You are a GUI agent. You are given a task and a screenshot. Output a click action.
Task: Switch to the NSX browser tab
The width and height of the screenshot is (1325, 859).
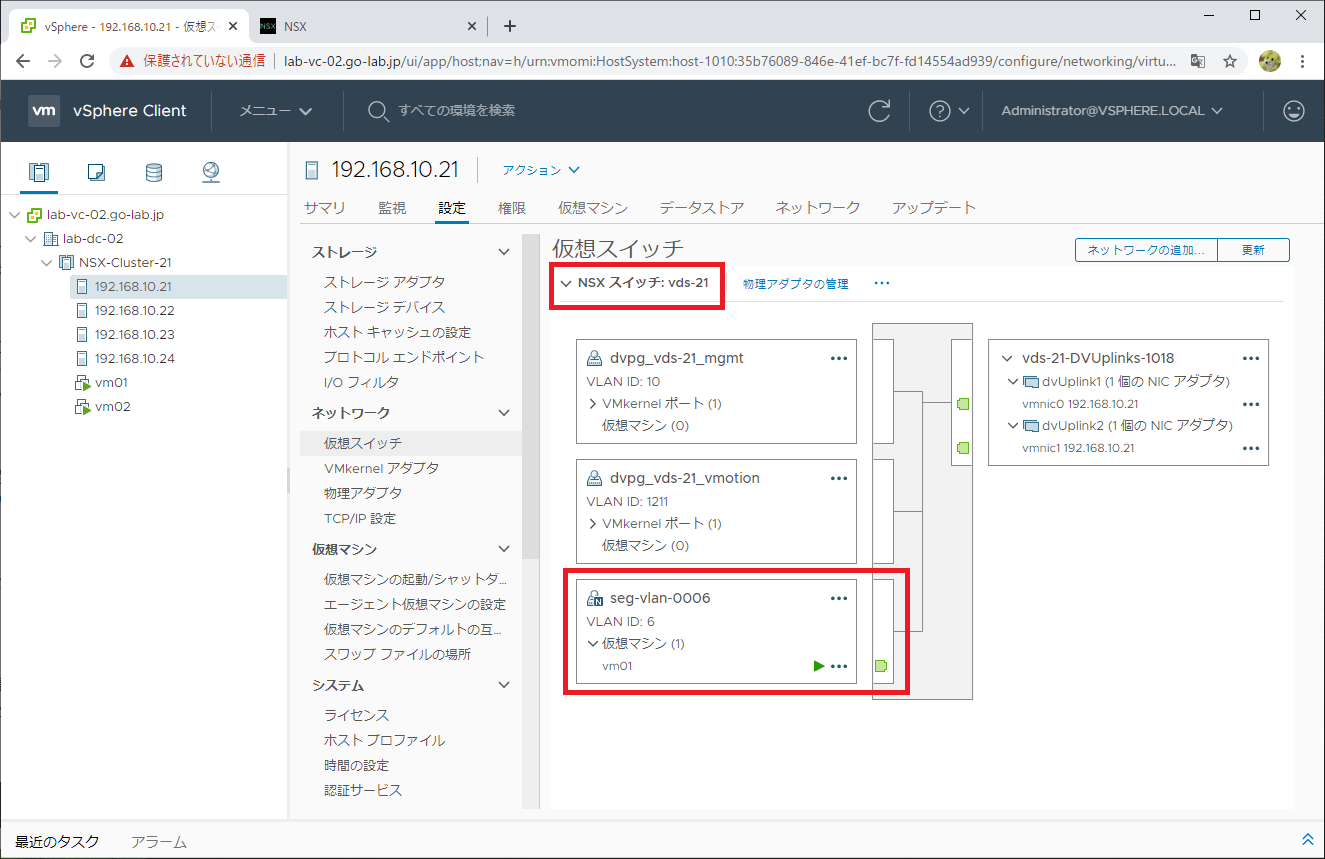[x=366, y=26]
